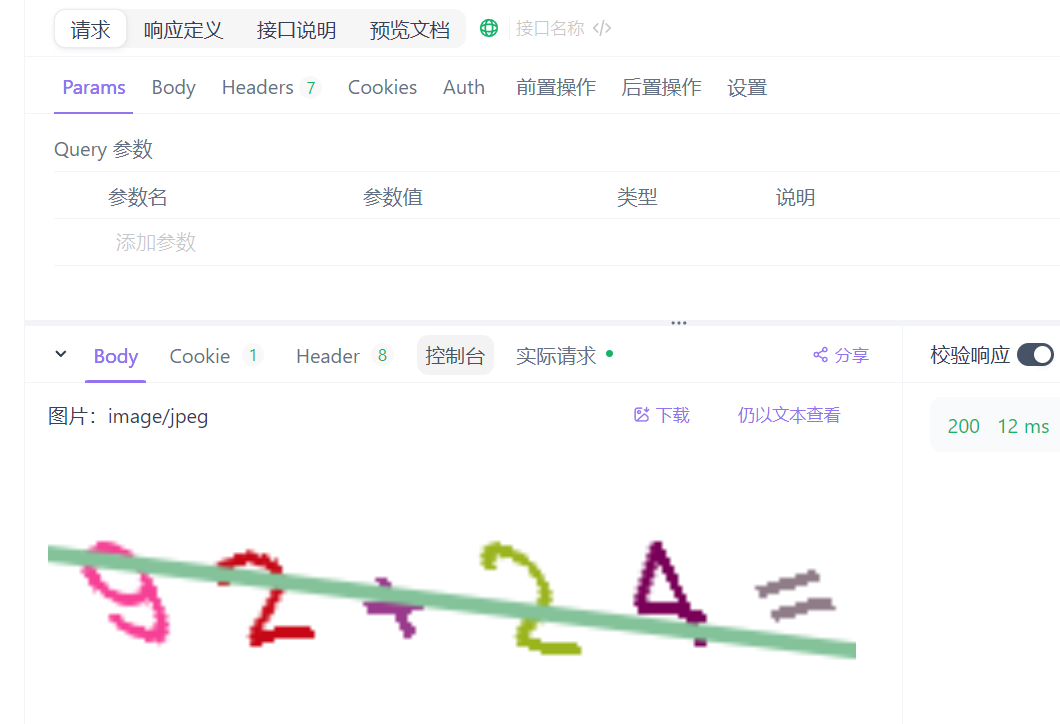Switch to the 响应定义 tab

tap(183, 30)
